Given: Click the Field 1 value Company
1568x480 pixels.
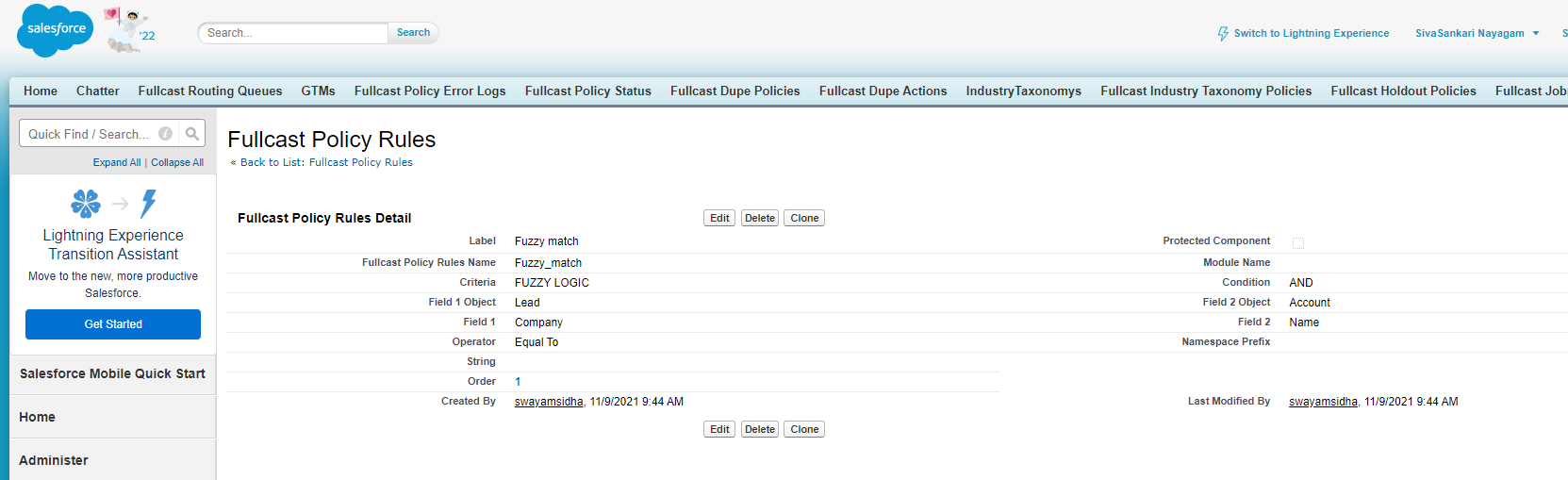Looking at the screenshot, I should coord(538,323).
